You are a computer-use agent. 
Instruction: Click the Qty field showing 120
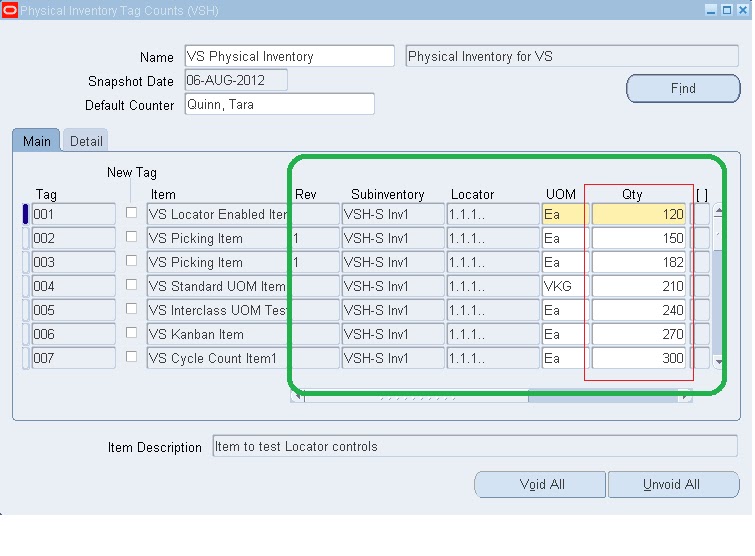pyautogui.click(x=638, y=214)
